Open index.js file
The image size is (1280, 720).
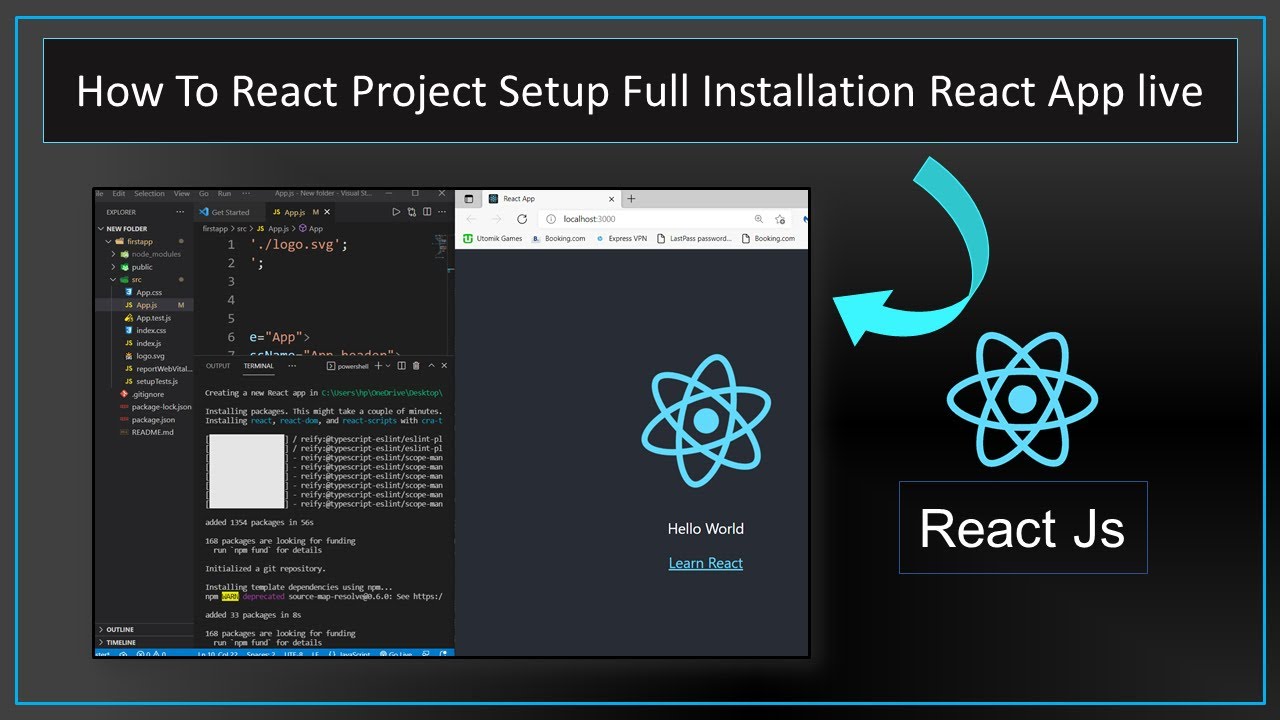[x=144, y=343]
